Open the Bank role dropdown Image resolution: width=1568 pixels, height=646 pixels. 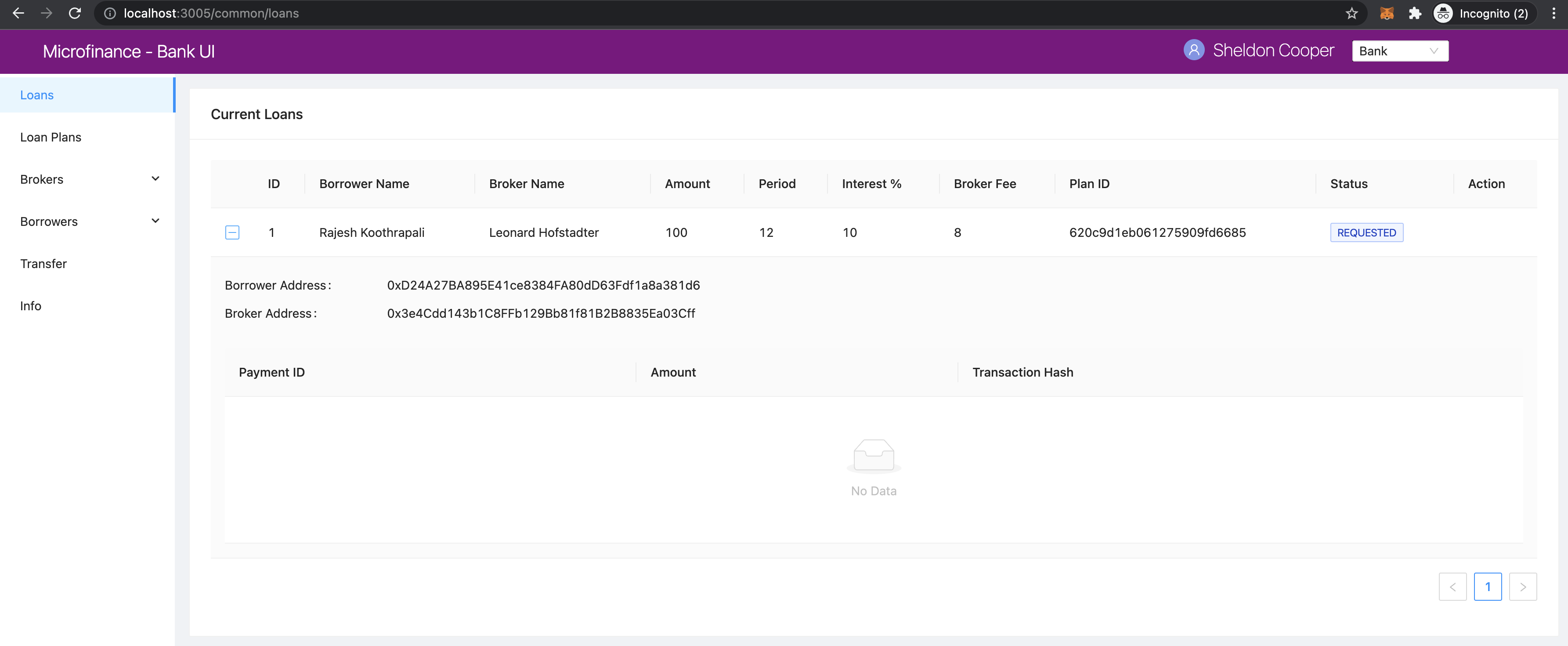[1399, 51]
